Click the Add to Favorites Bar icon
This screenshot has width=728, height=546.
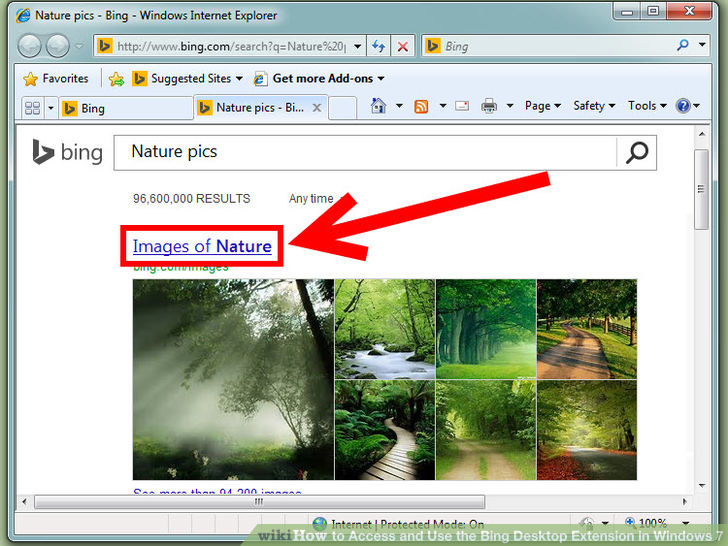[x=117, y=79]
